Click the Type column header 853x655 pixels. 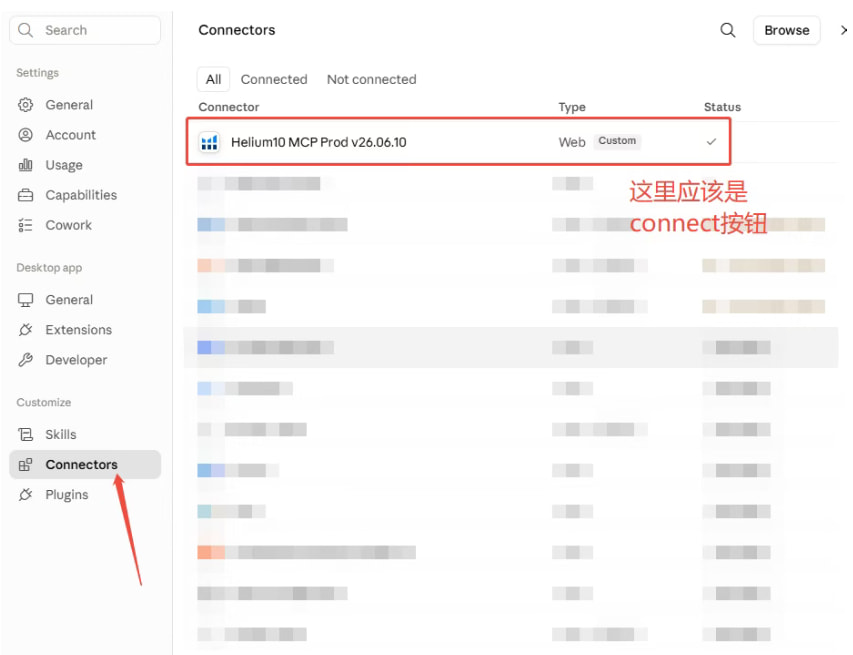pos(572,107)
